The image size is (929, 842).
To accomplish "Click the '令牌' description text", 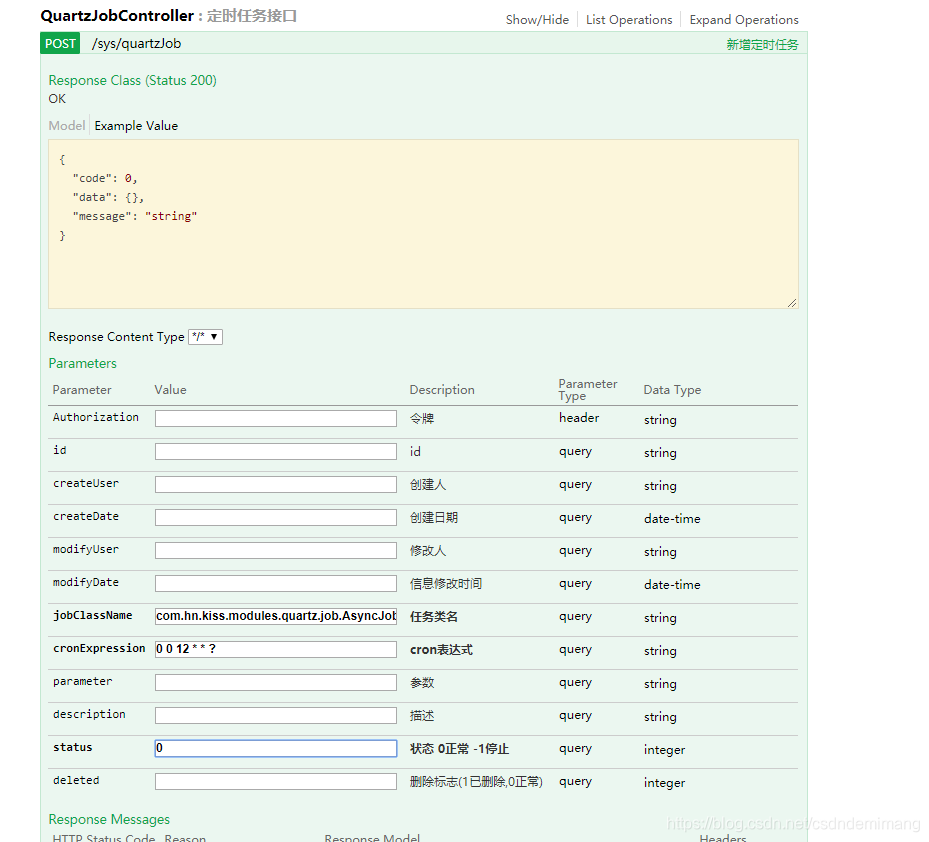I will (422, 418).
